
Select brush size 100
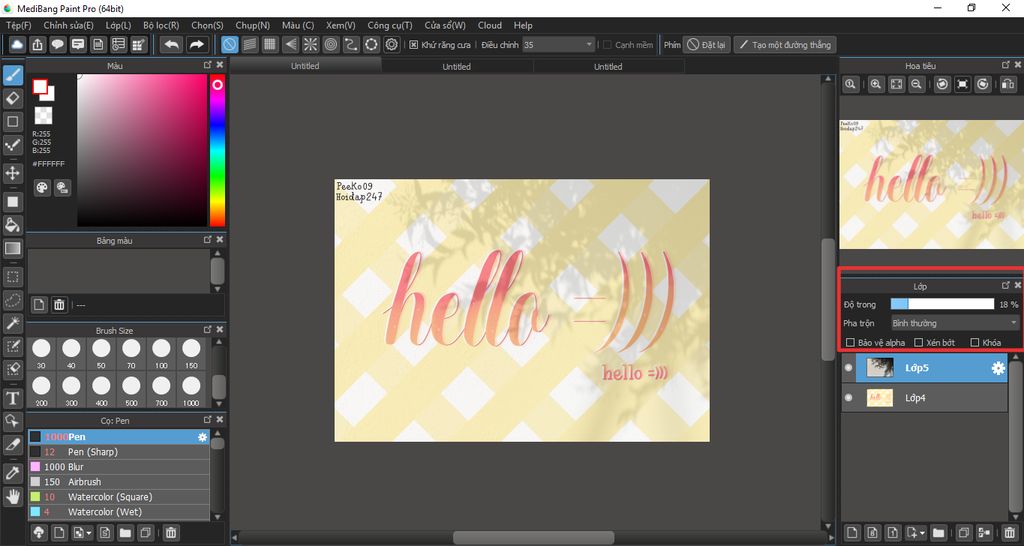161,353
